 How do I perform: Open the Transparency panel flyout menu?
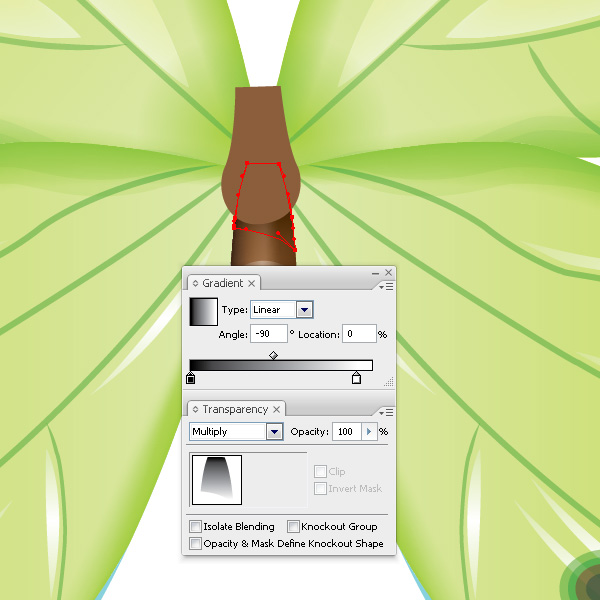pos(386,412)
